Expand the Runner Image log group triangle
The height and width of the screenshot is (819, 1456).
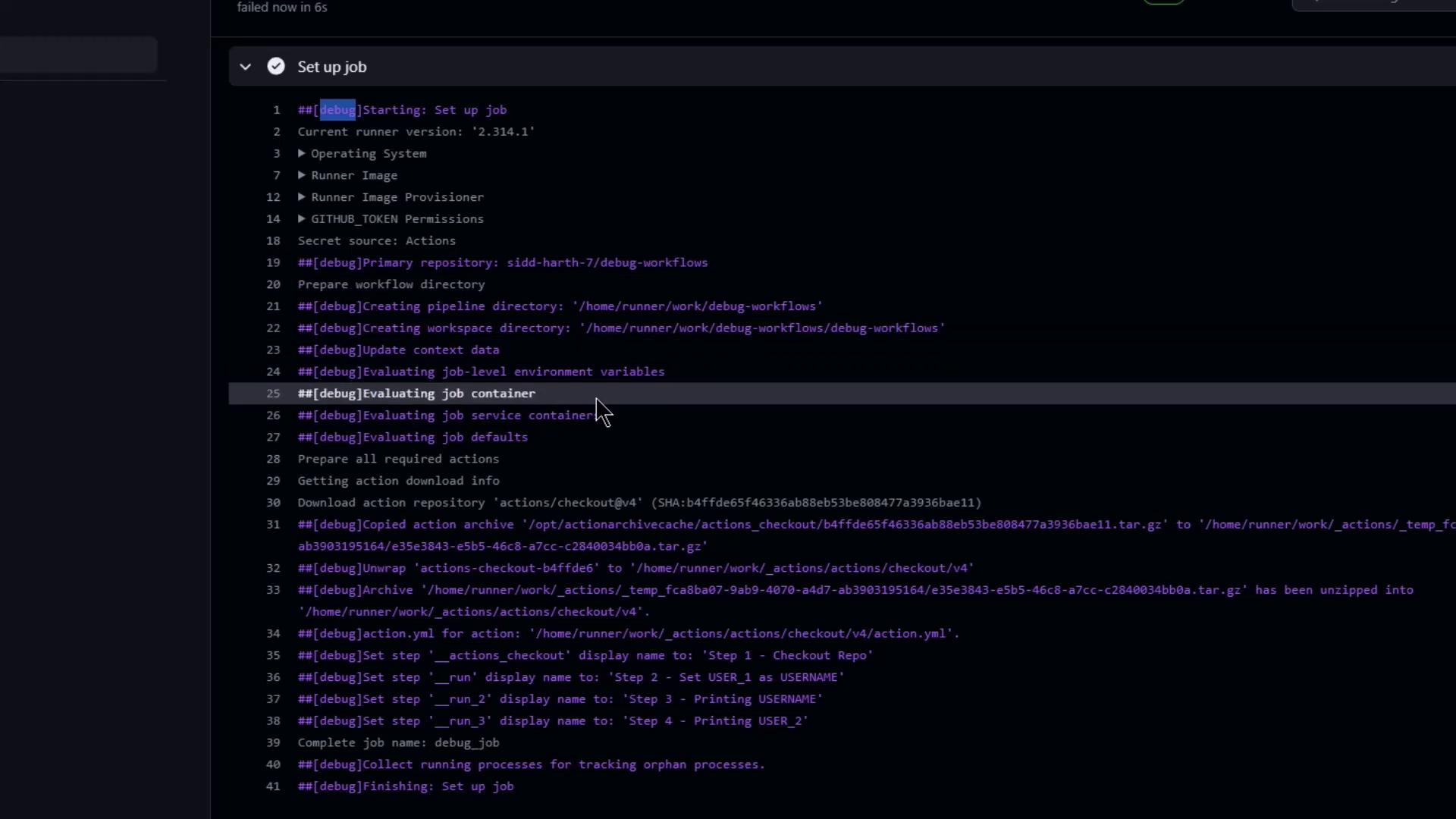(302, 175)
